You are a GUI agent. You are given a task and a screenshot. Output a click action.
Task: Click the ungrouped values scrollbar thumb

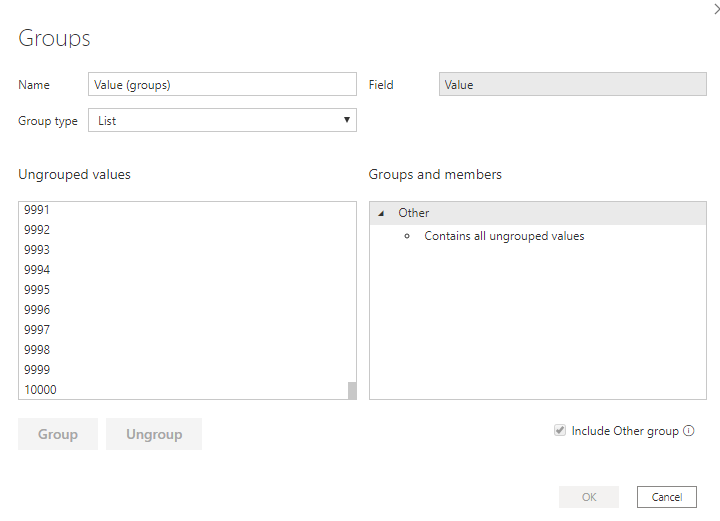(x=352, y=391)
